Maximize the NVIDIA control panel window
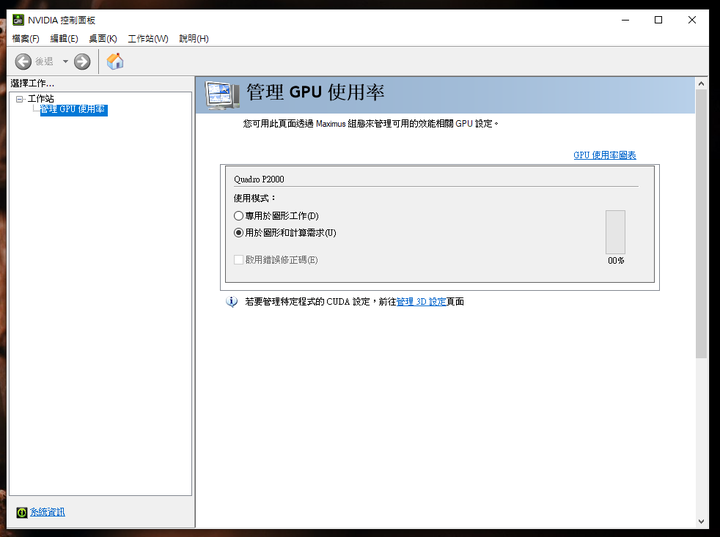This screenshot has height=537, width=720. [x=658, y=20]
